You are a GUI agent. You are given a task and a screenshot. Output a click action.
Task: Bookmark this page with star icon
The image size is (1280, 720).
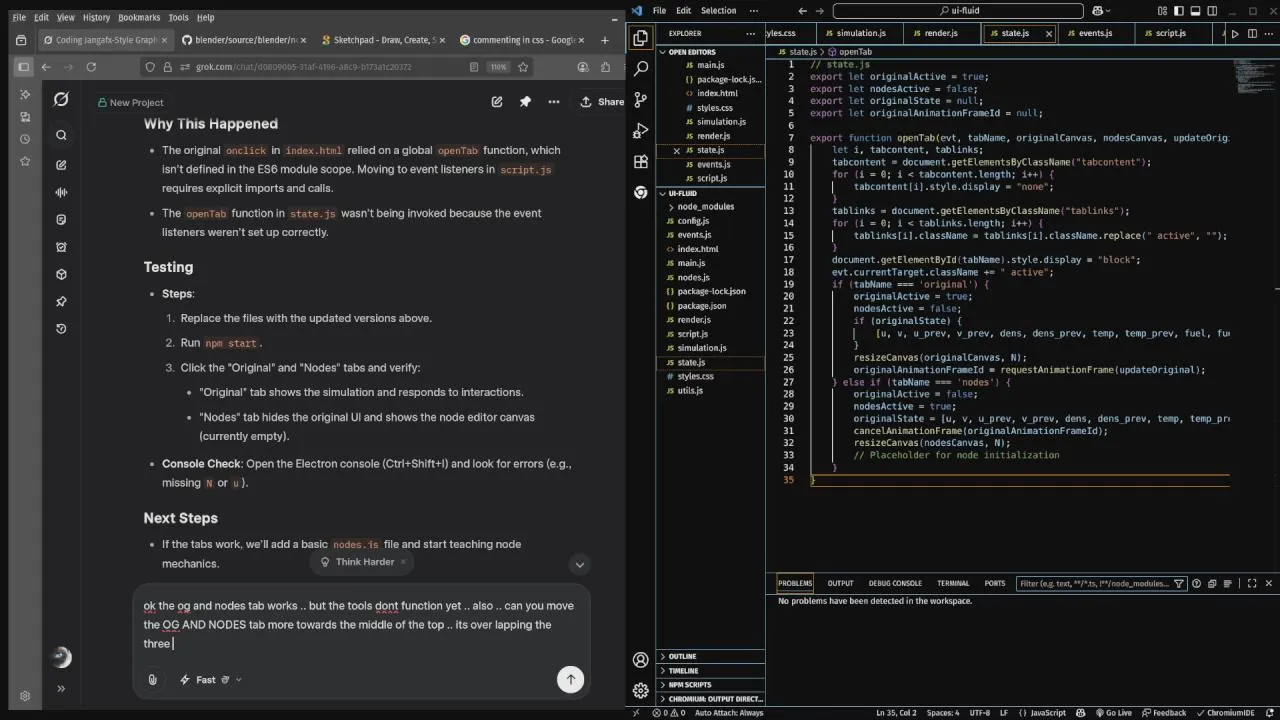(x=523, y=67)
